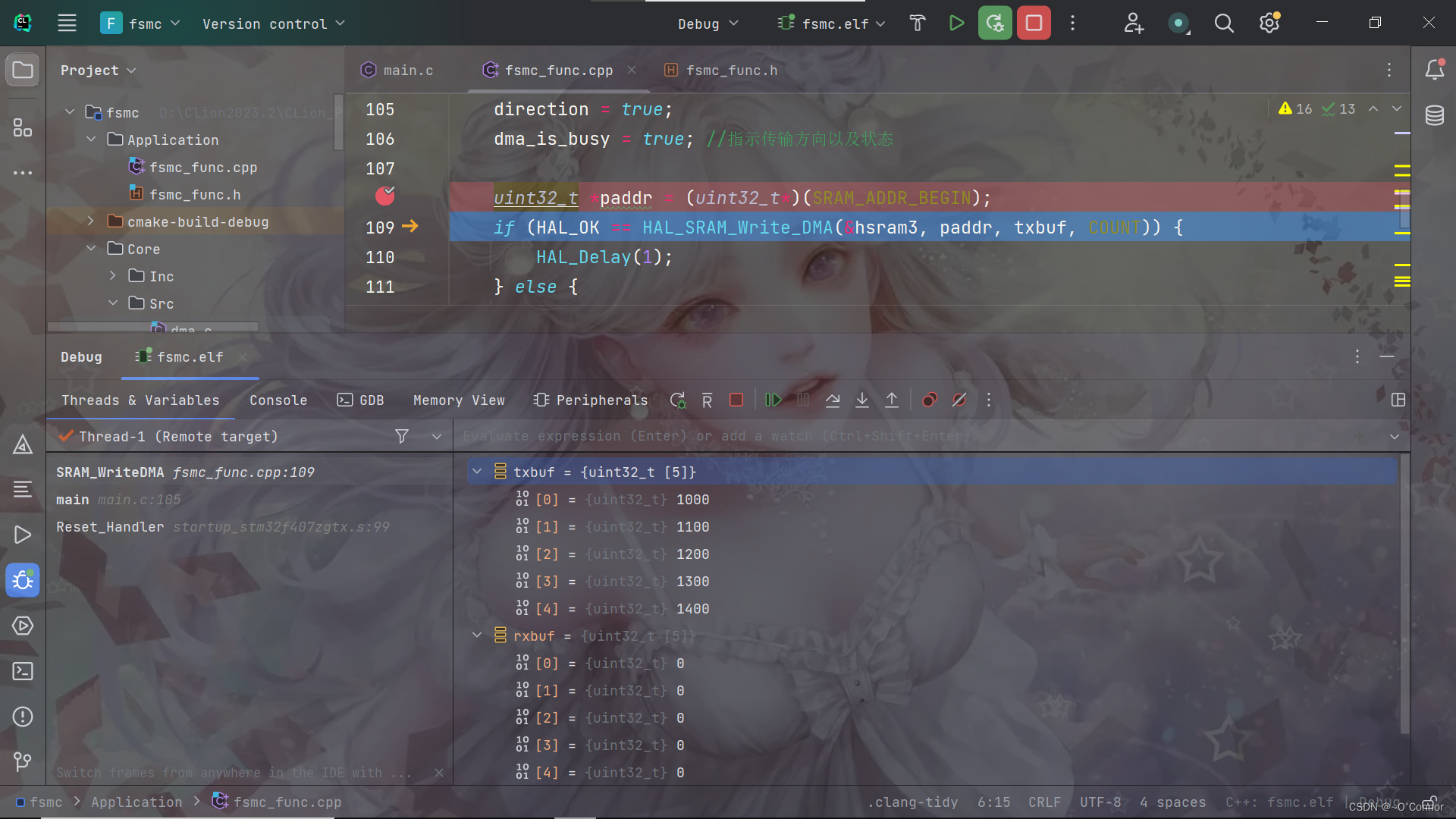Toggle the breakpoint on line 108
The image size is (1456, 819).
[x=384, y=196]
